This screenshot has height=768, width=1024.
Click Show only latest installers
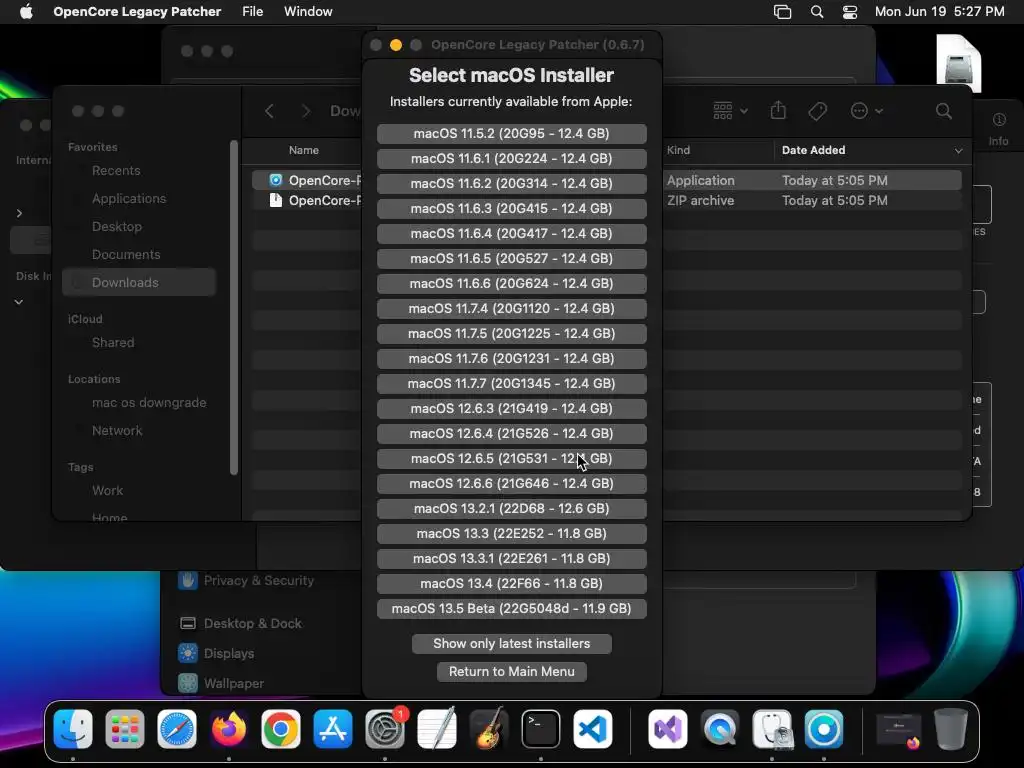coord(511,643)
